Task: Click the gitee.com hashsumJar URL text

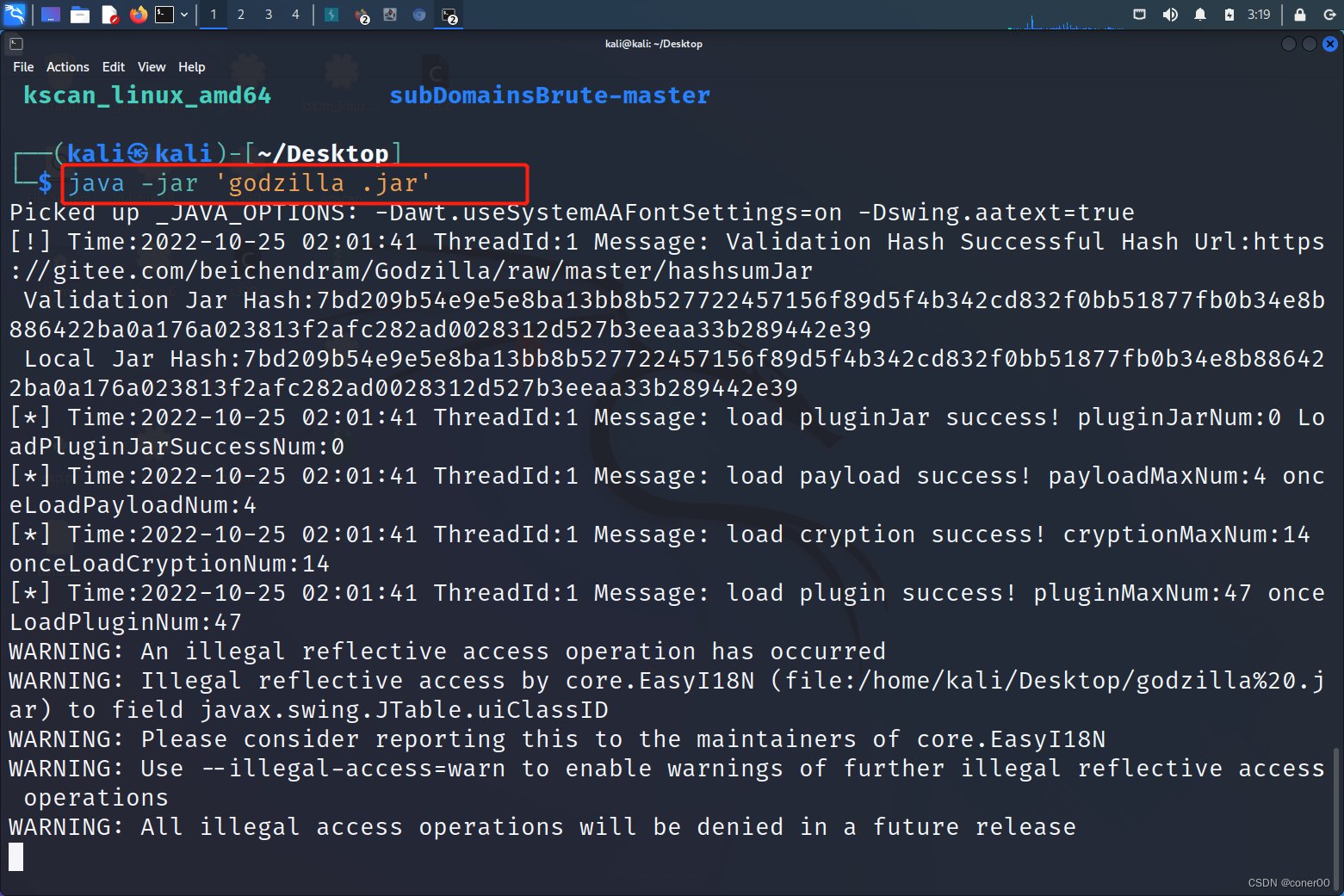Action: click(411, 271)
